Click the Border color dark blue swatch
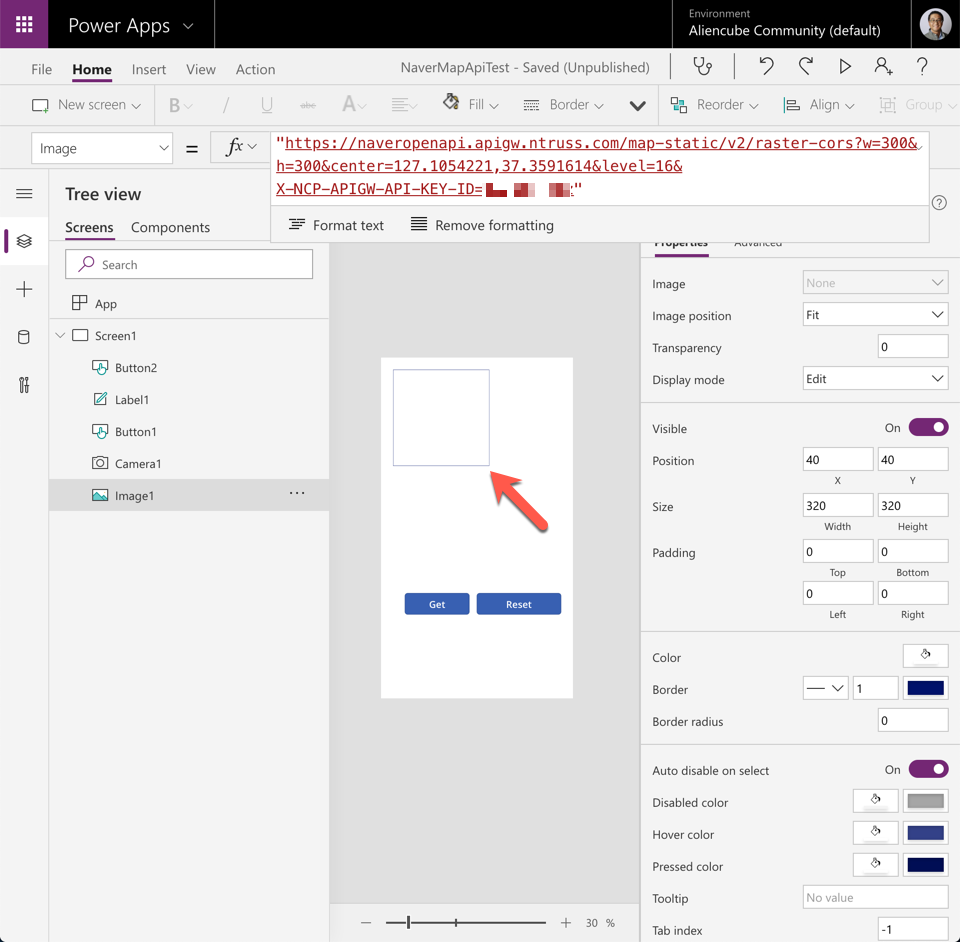 tap(925, 688)
